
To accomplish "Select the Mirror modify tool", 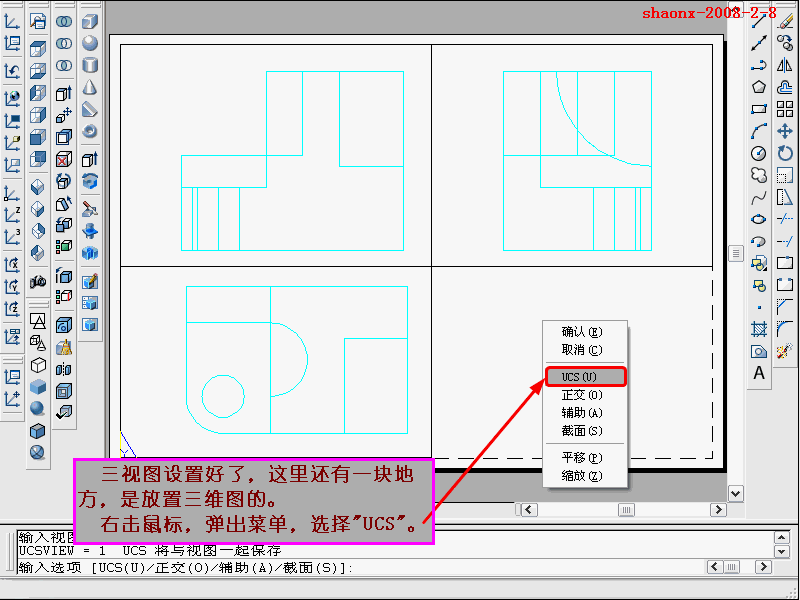I will tap(785, 65).
